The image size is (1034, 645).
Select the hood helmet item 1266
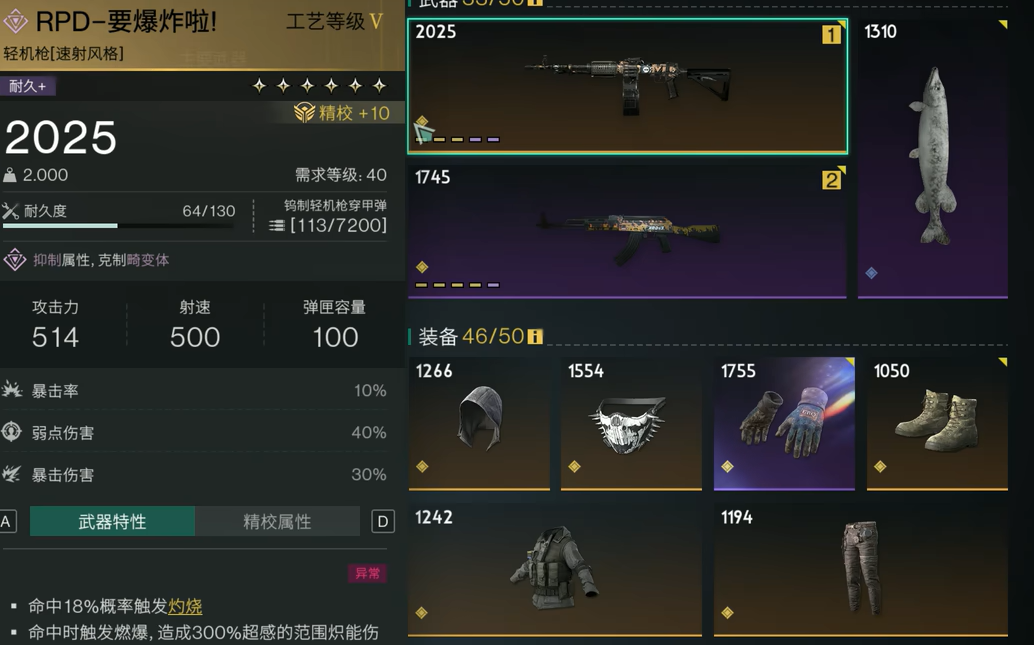point(479,424)
